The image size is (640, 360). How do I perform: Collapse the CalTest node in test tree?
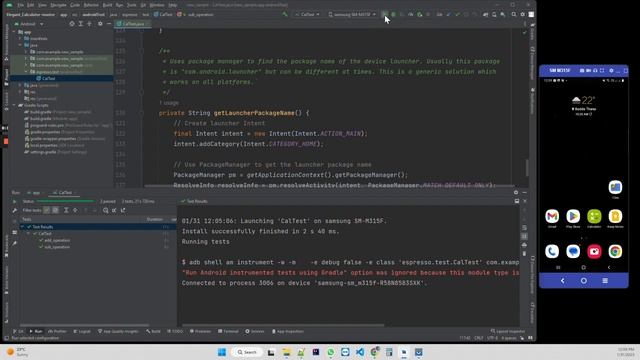tap(29, 233)
